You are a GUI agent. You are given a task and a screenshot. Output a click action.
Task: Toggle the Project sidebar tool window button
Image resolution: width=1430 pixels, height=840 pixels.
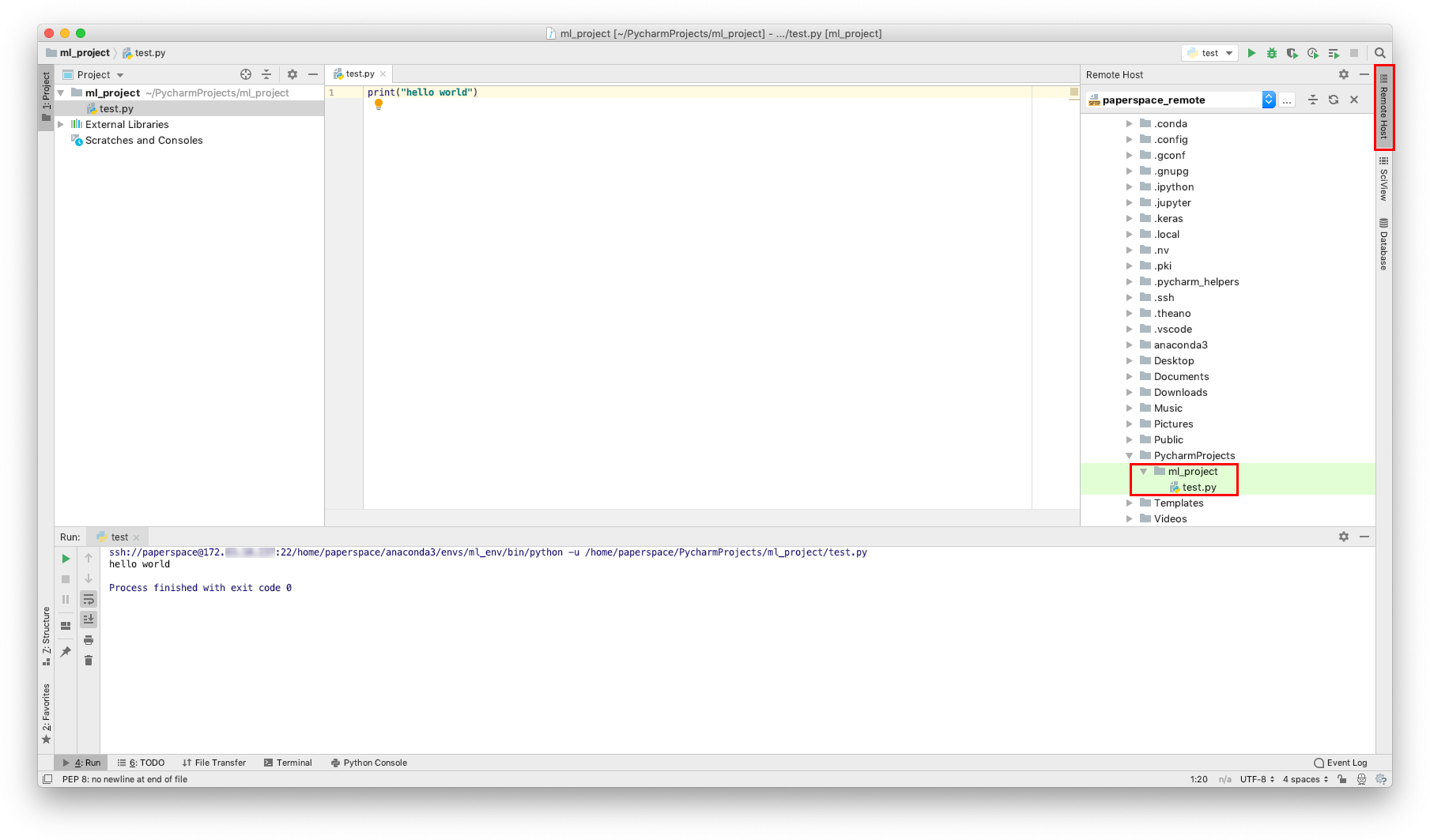click(46, 96)
